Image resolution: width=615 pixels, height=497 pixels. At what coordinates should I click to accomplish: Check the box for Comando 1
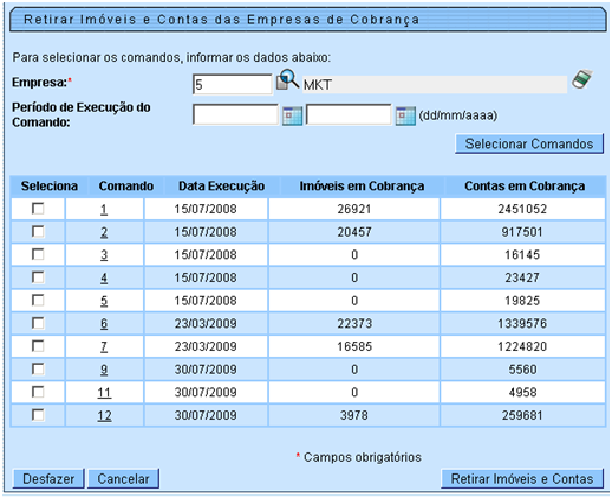tap(39, 208)
